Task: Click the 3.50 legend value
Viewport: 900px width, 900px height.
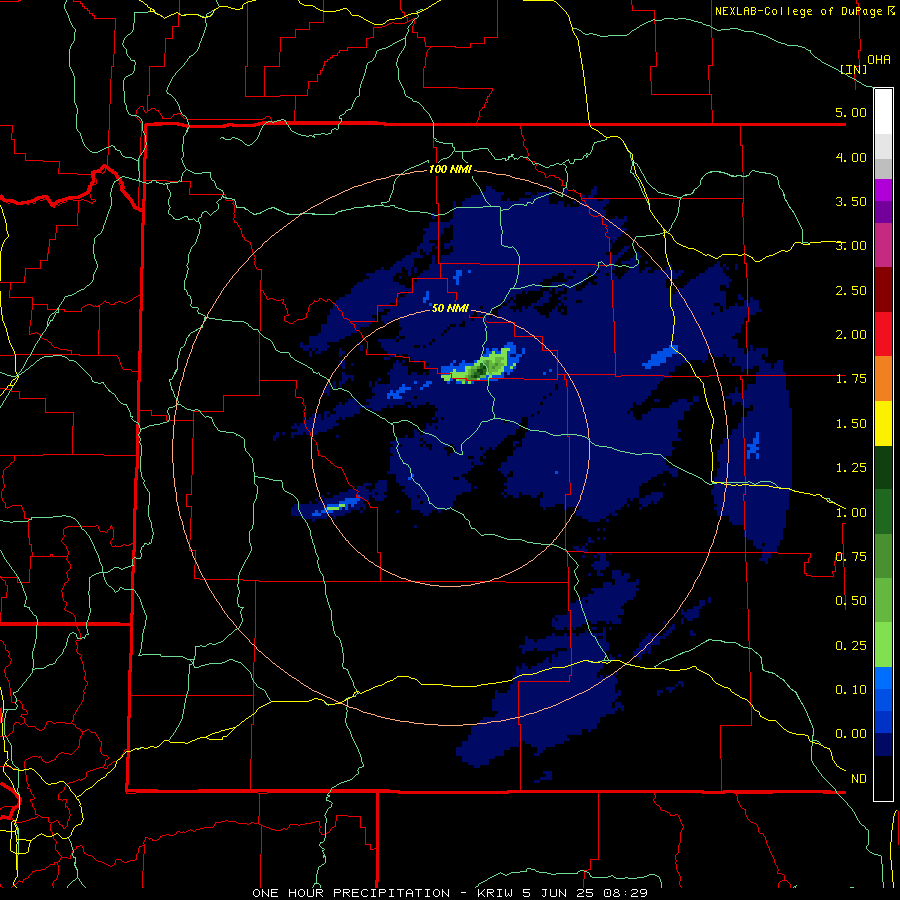Action: tap(851, 201)
